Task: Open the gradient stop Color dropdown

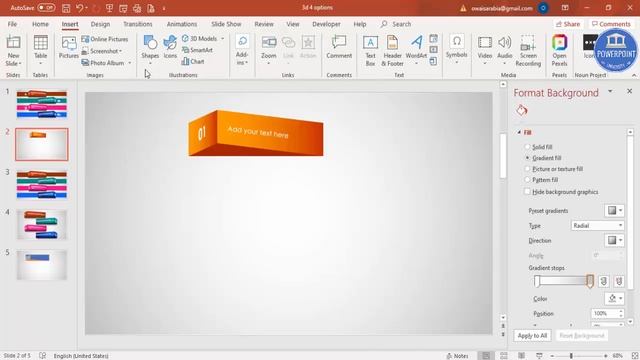Action: [614, 298]
